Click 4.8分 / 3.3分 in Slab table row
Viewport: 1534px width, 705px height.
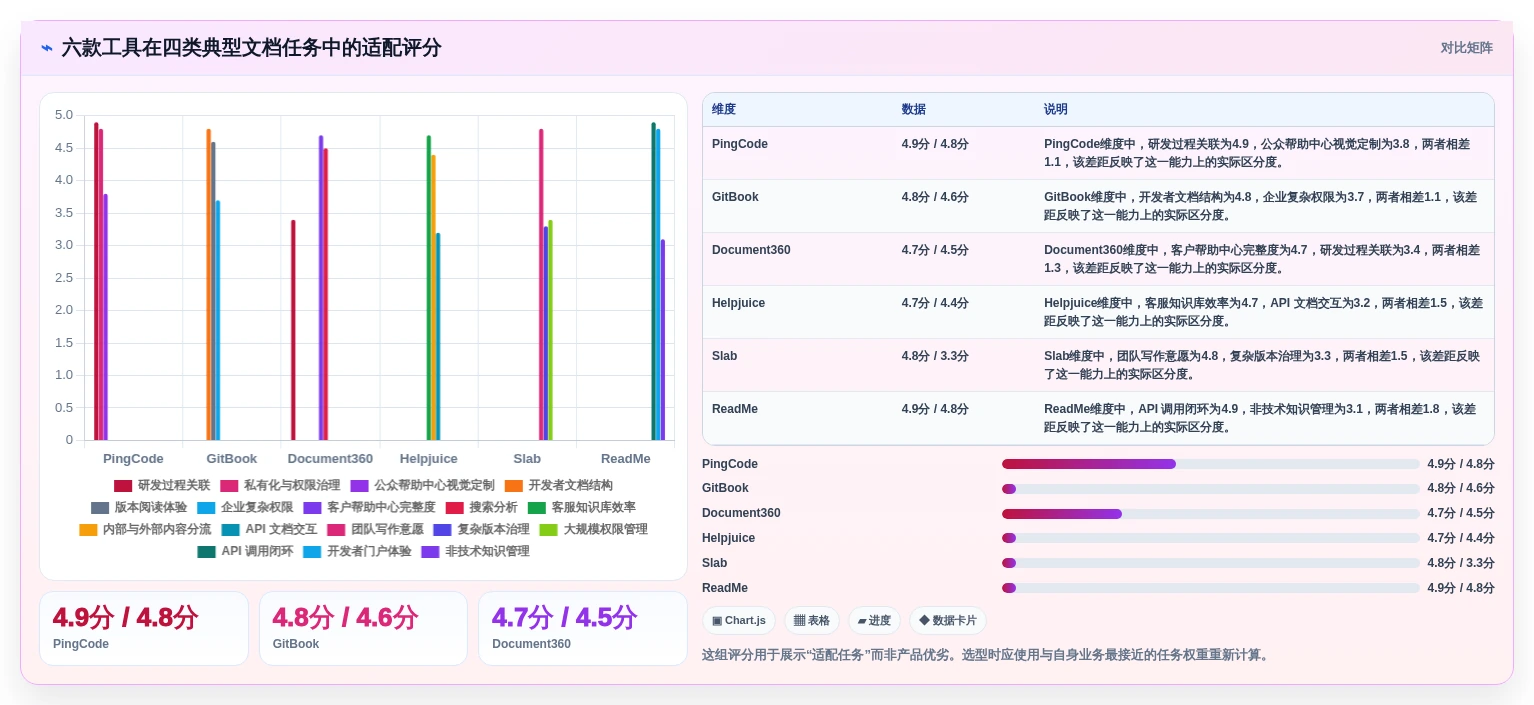pos(935,356)
